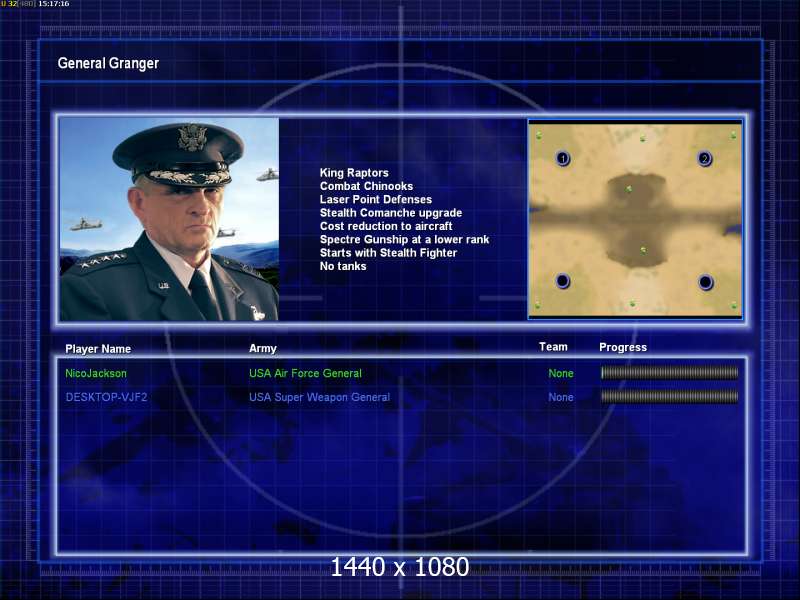Select the DESKTOP-VJF2 player name
The image size is (800, 600).
click(x=106, y=397)
